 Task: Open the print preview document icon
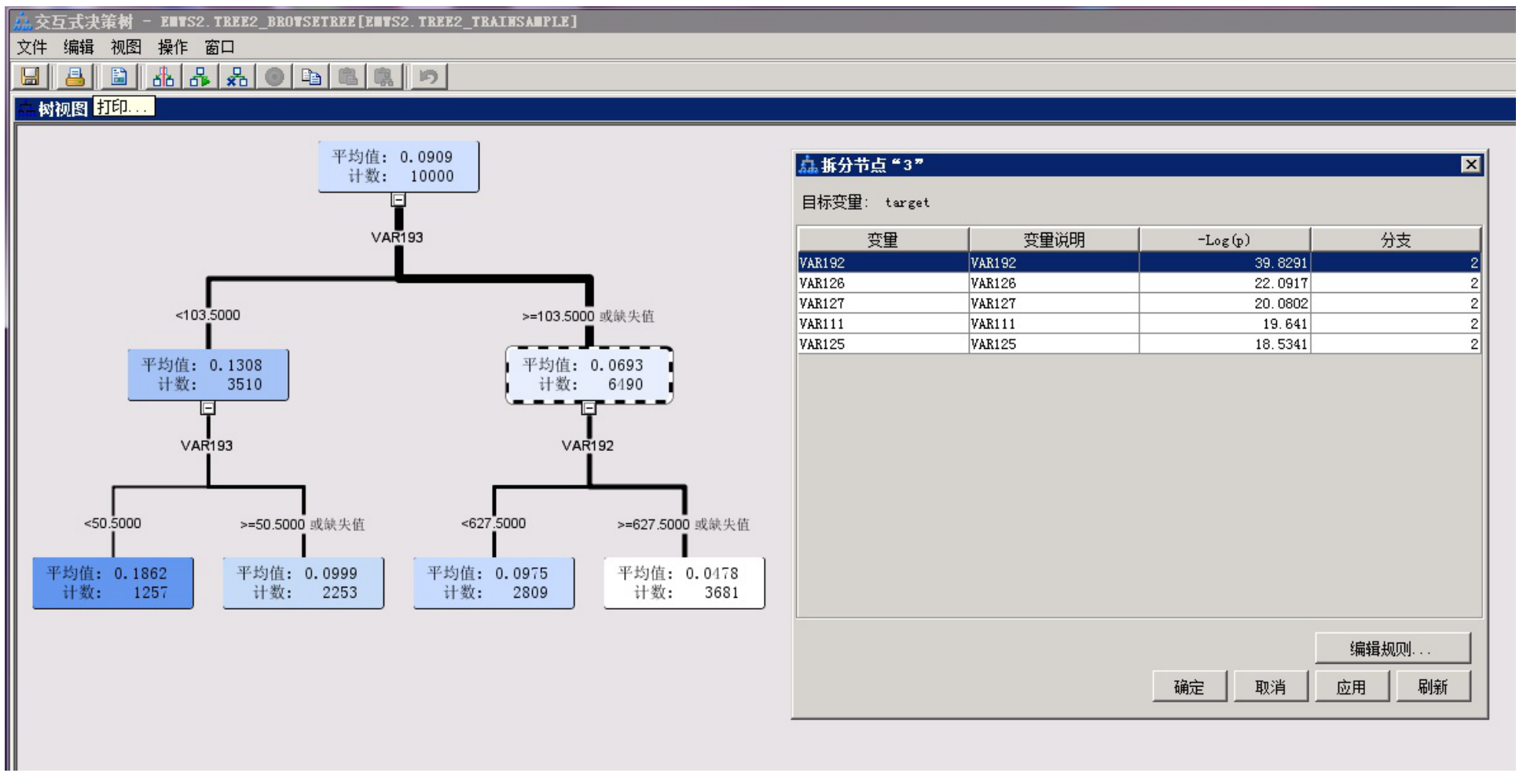[119, 76]
